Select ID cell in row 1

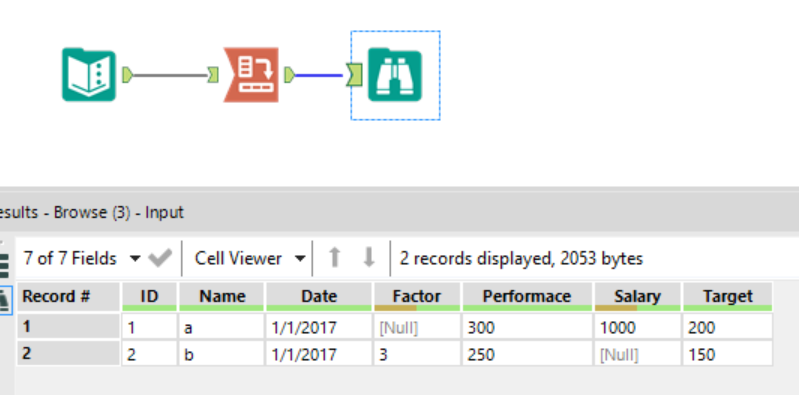click(x=149, y=327)
